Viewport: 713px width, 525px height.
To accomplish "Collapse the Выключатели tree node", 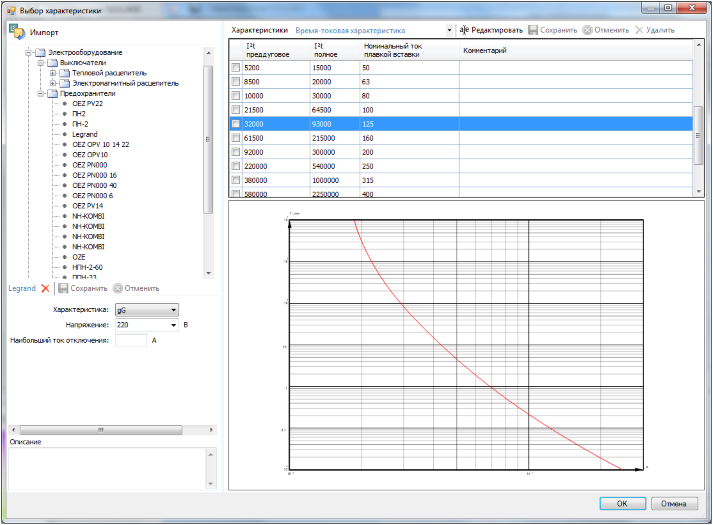I will tap(40, 63).
